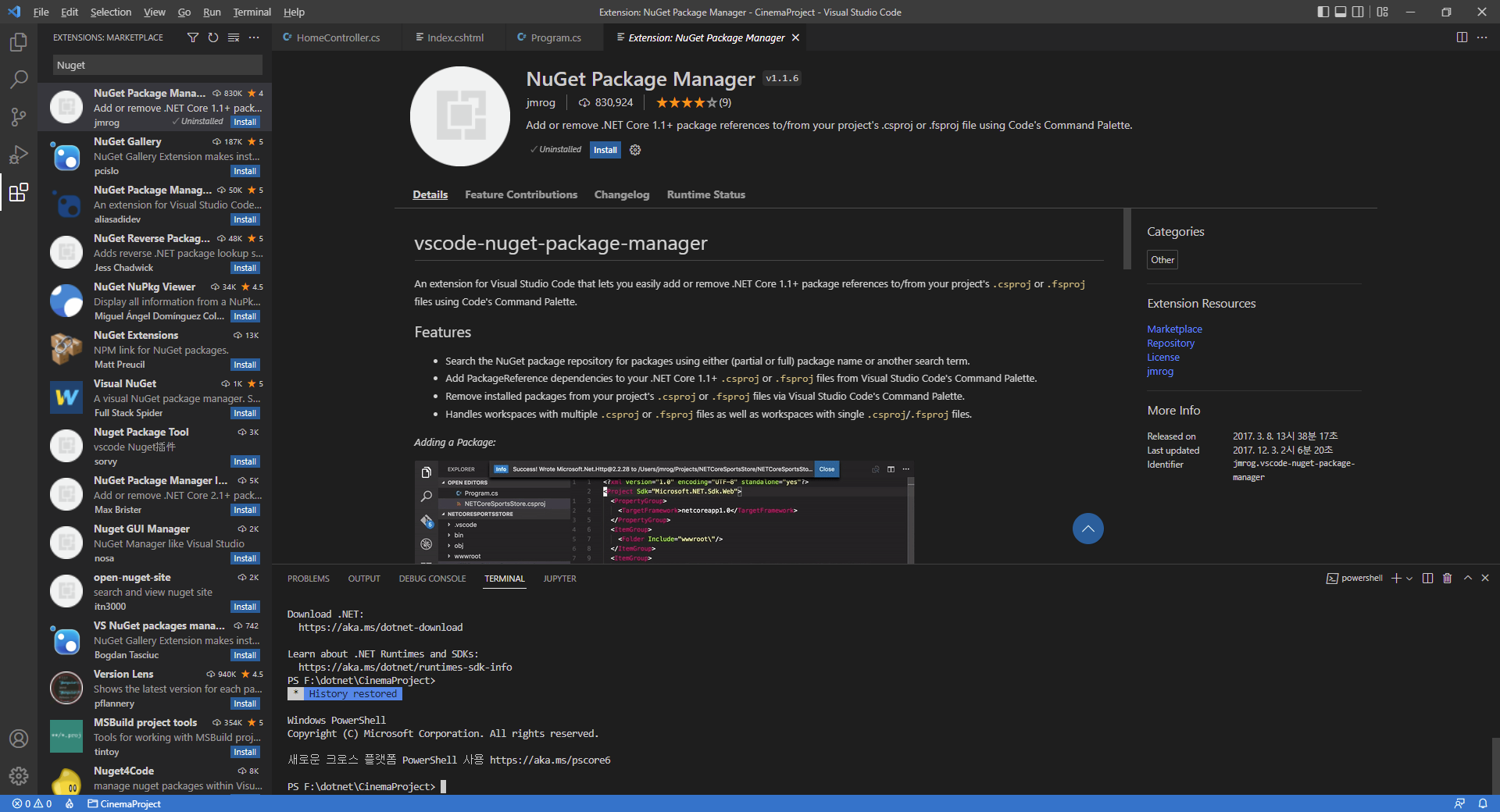The width and height of the screenshot is (1500, 812).
Task: Close the terminal panel
Action: point(1485,579)
